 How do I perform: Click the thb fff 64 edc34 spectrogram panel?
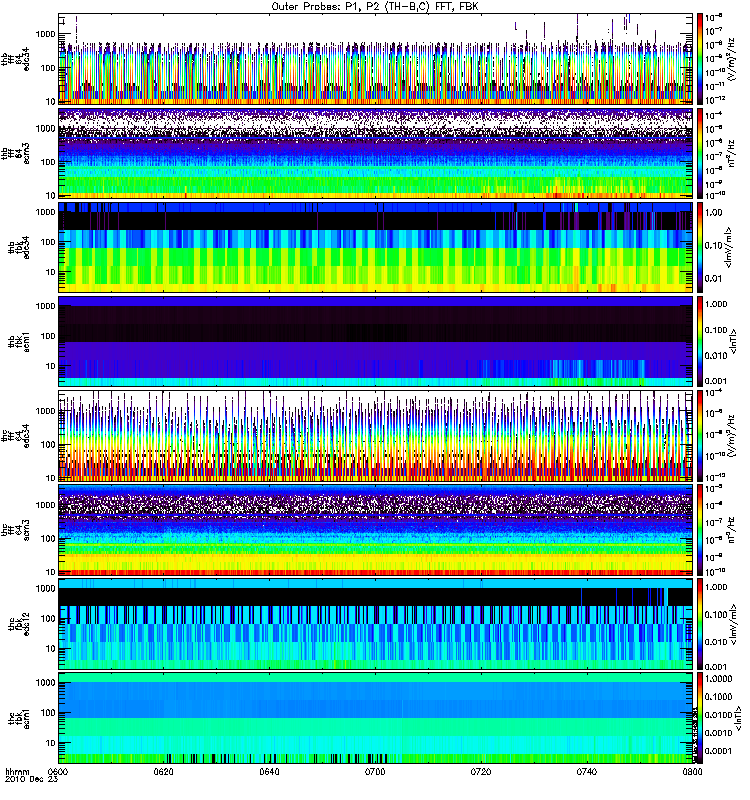376,59
